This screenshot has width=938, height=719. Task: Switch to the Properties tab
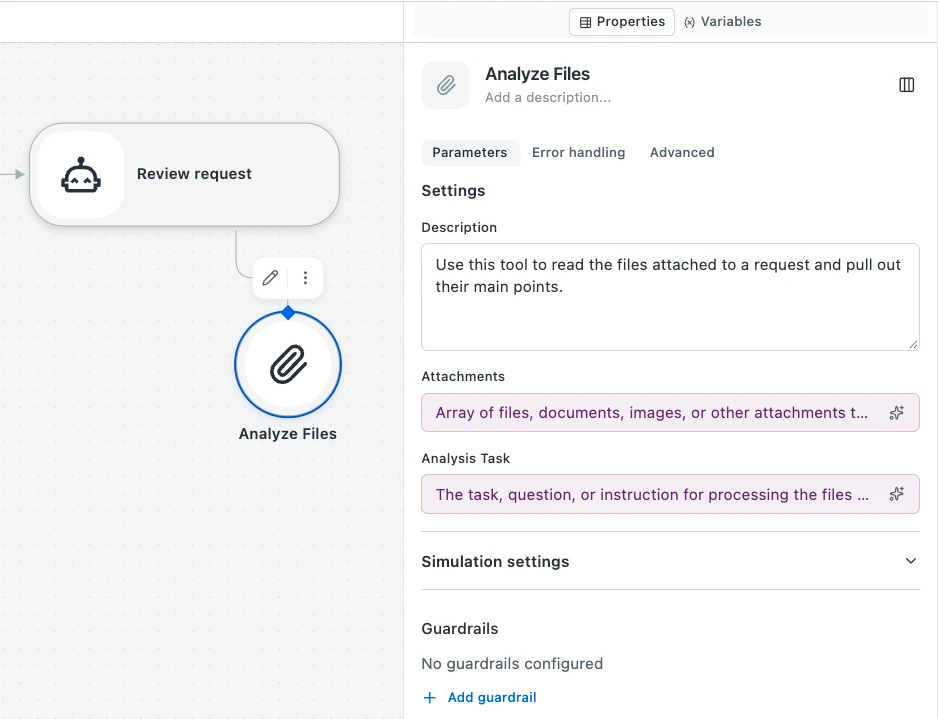pyautogui.click(x=622, y=22)
